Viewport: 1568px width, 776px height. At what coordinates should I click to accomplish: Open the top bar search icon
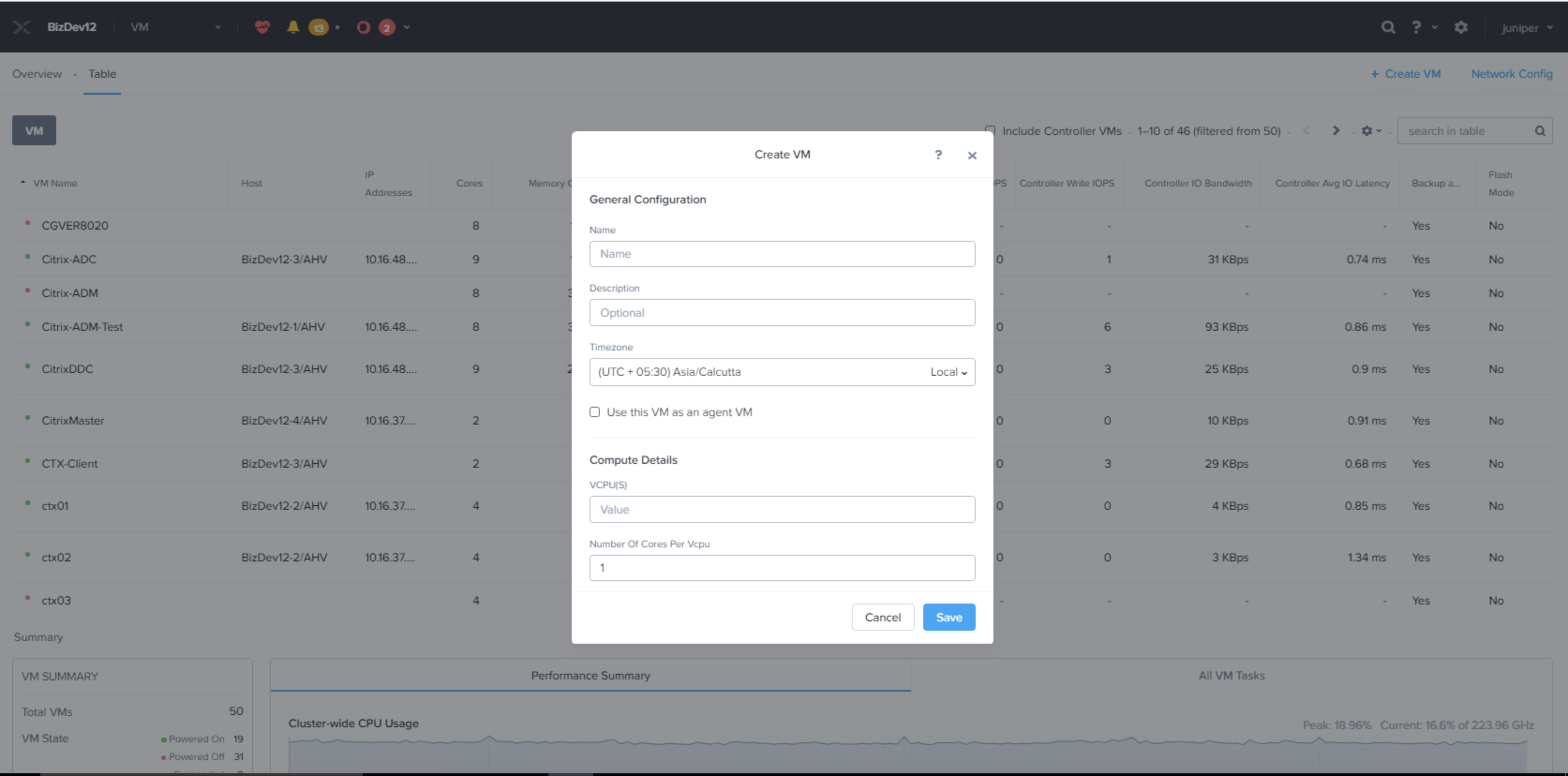1388,27
